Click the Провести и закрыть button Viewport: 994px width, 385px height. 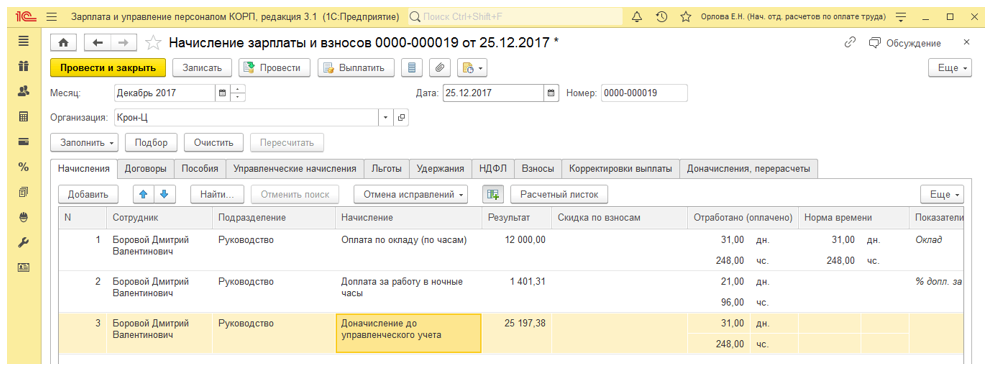coord(108,68)
